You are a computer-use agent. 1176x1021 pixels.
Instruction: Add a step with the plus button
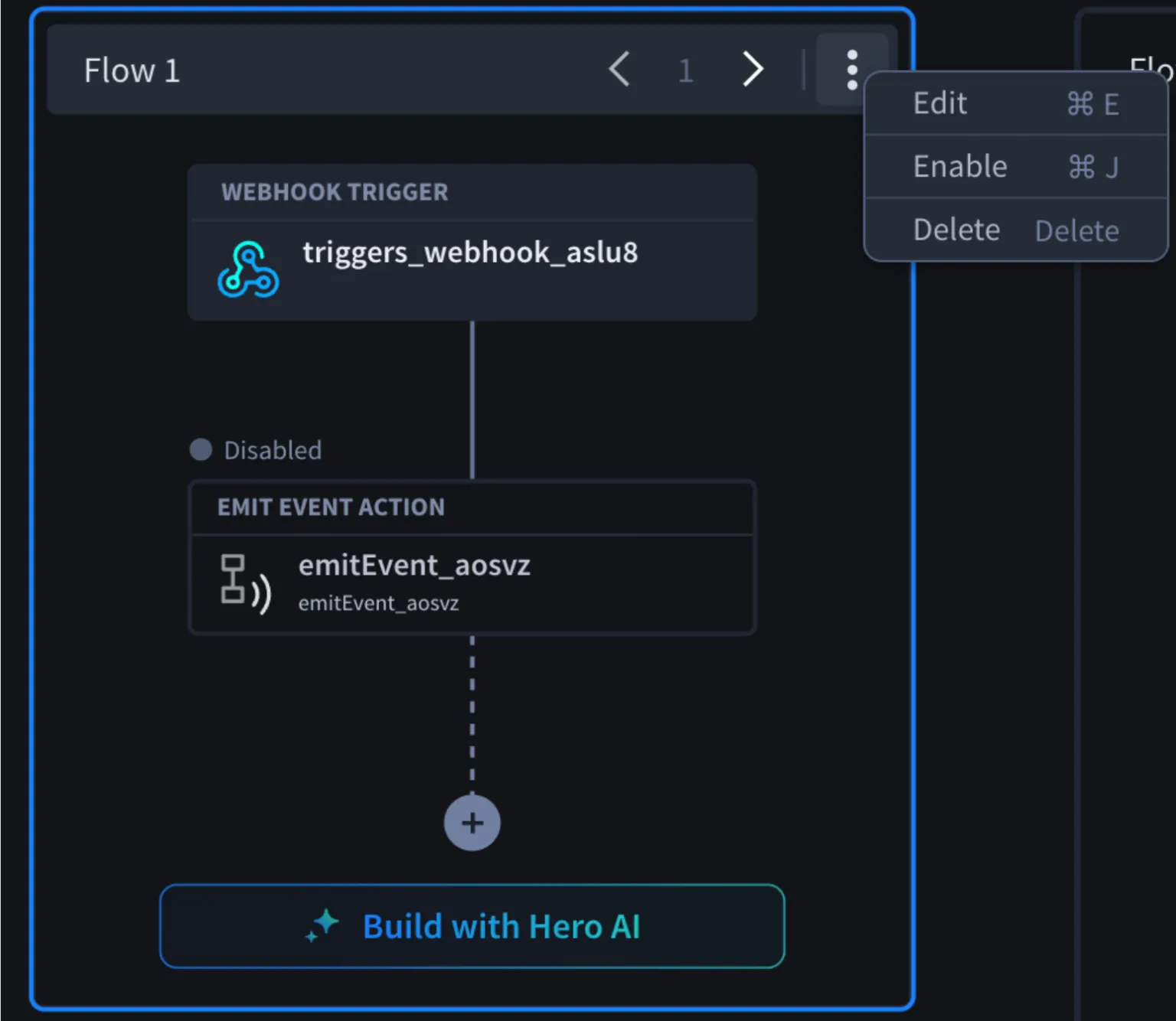tap(472, 823)
